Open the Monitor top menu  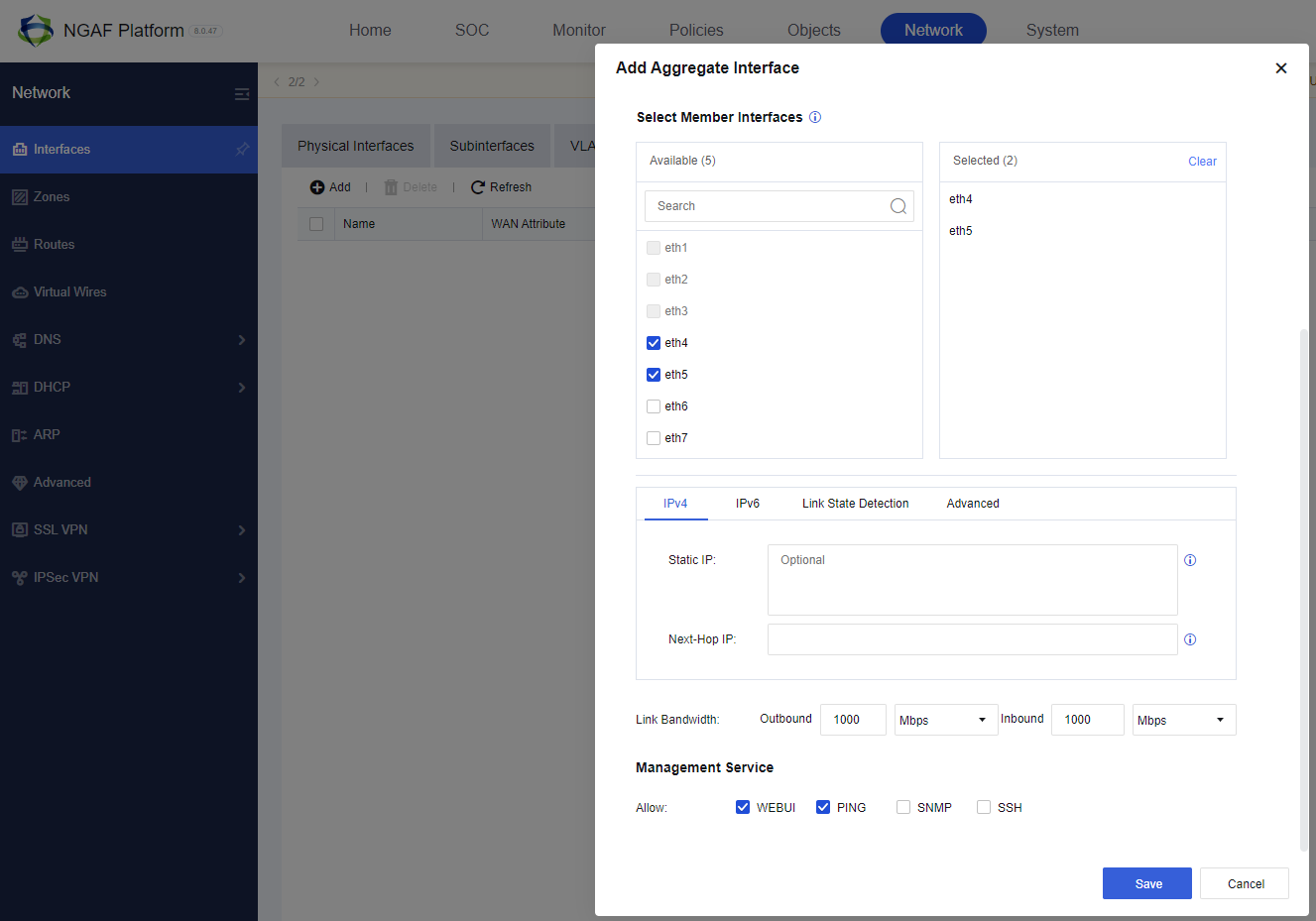(579, 31)
